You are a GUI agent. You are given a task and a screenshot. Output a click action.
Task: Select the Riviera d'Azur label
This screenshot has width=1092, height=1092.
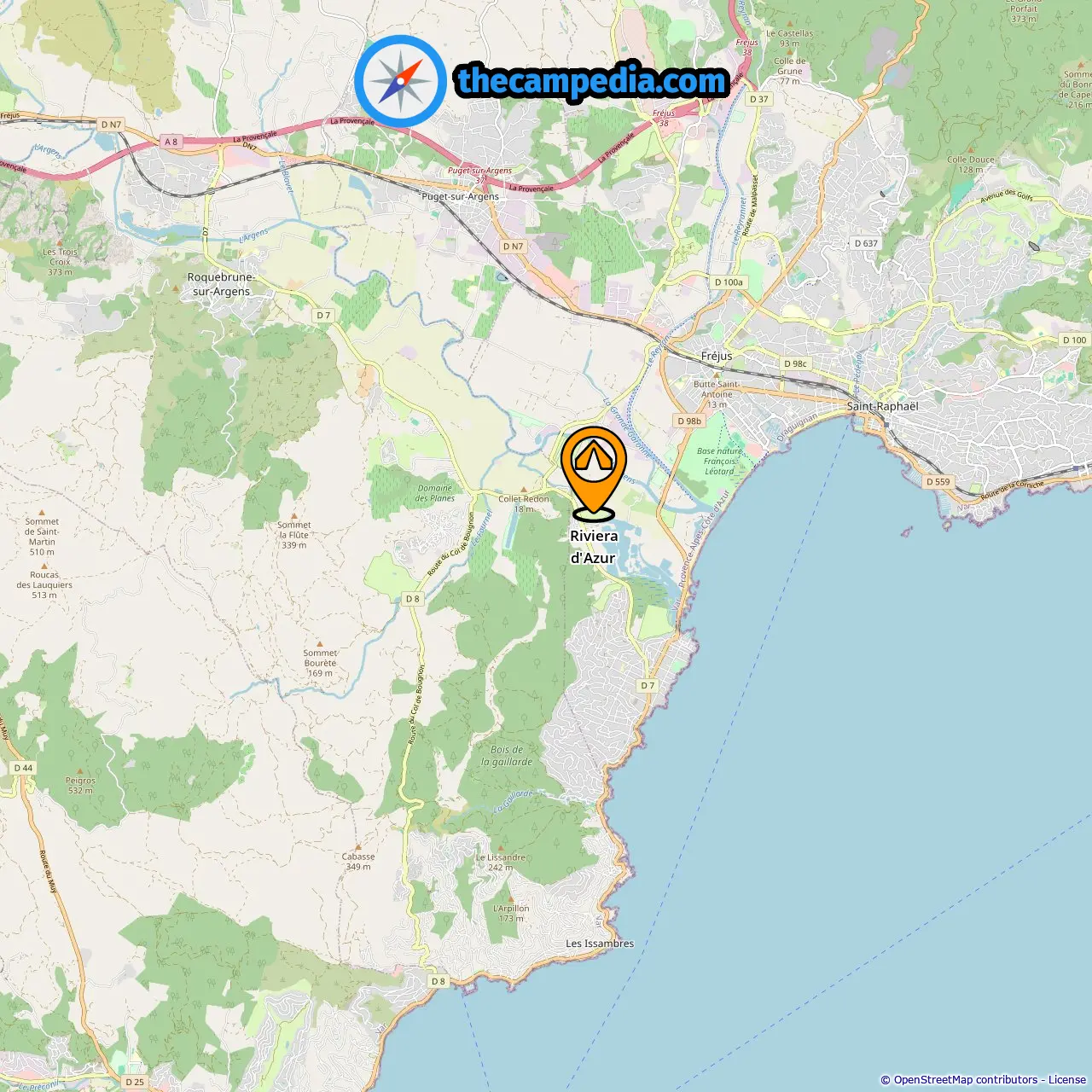[x=594, y=547]
